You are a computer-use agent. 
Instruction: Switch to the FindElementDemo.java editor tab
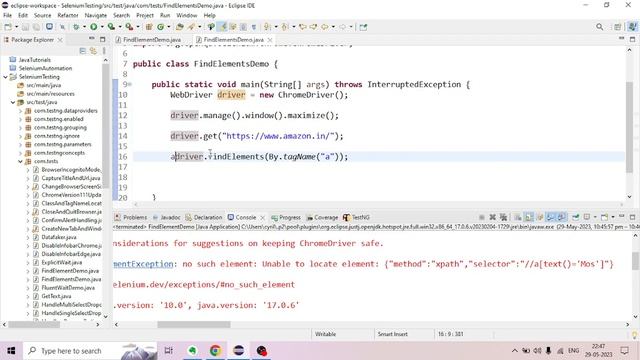click(x=152, y=40)
